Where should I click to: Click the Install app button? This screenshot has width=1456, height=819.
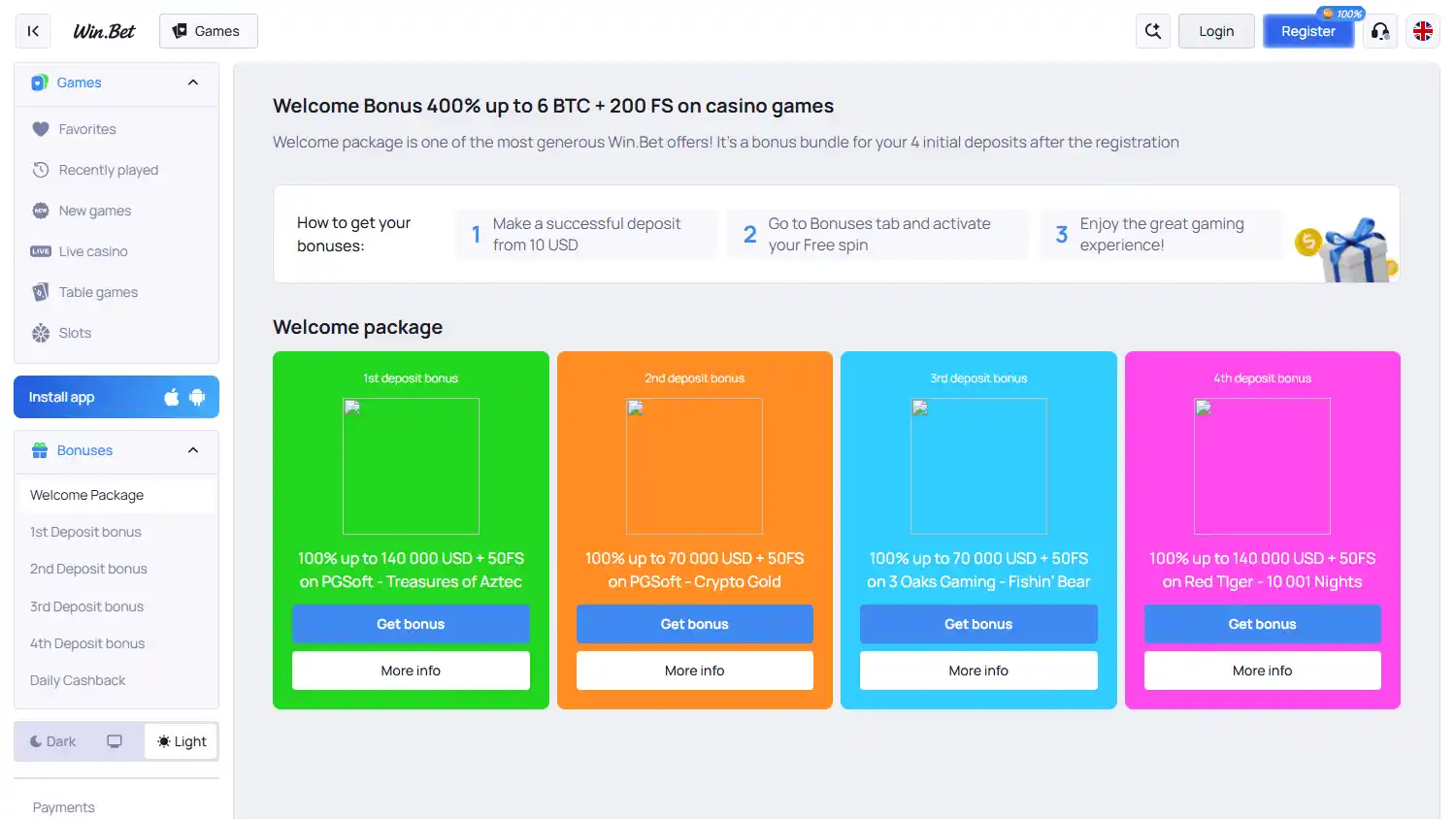[x=116, y=397]
